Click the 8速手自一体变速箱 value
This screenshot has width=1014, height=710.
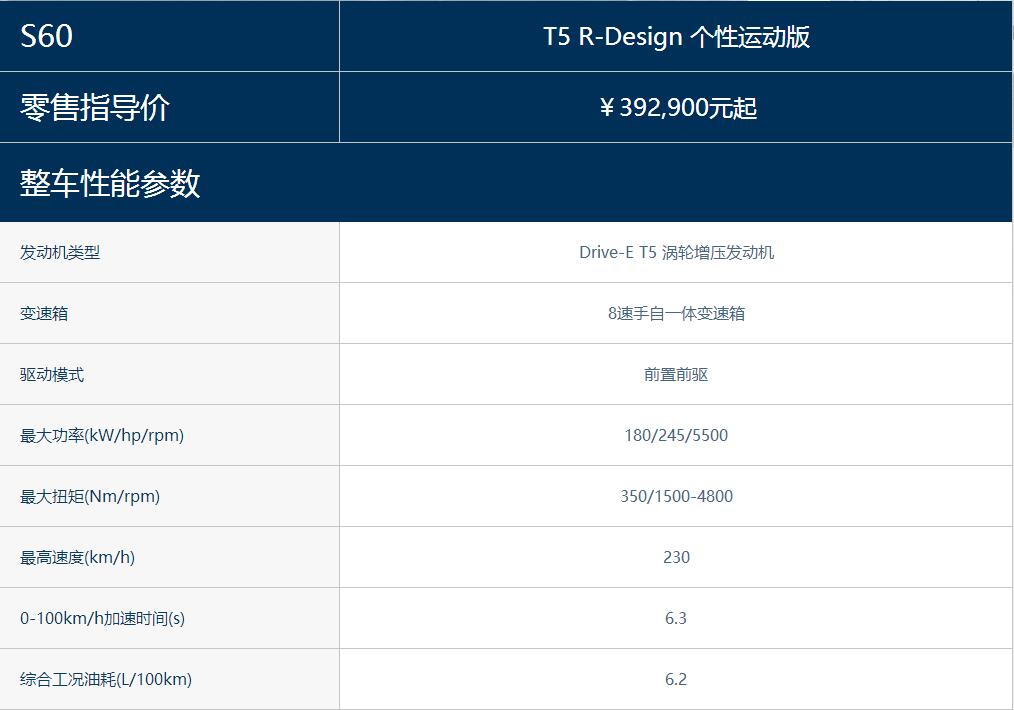click(676, 314)
